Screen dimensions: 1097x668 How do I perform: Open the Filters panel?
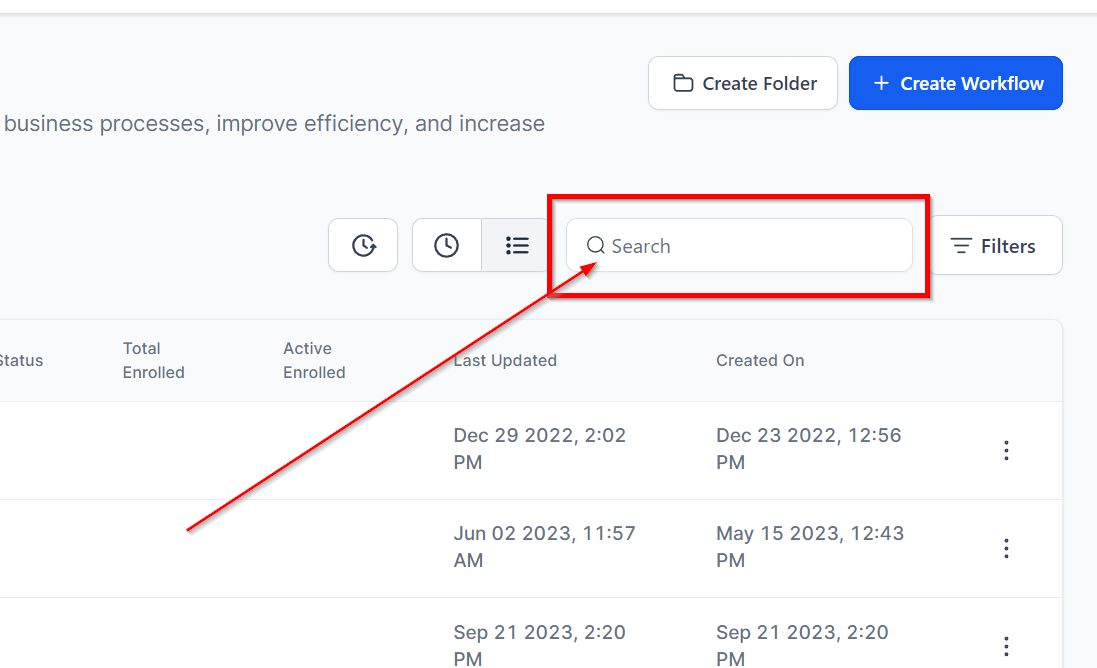pos(995,246)
